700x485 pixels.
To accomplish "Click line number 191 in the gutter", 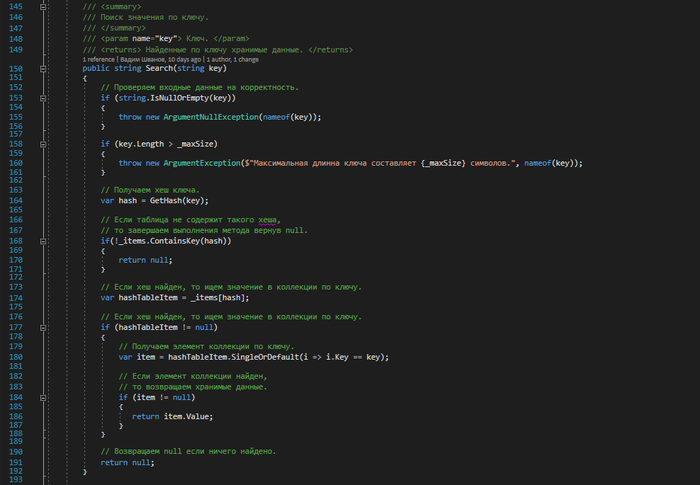I will 15,462.
